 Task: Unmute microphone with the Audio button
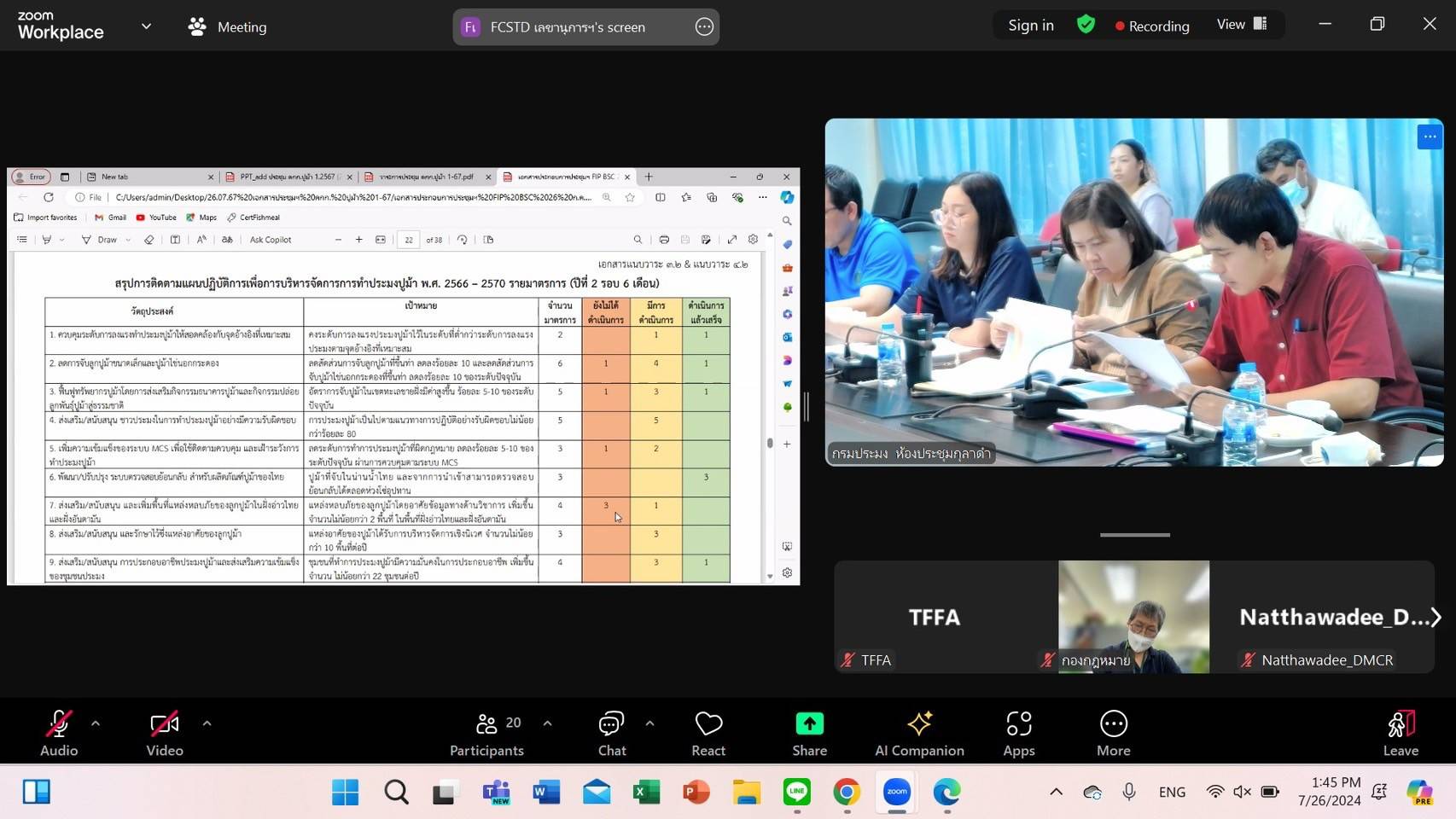coord(59,732)
